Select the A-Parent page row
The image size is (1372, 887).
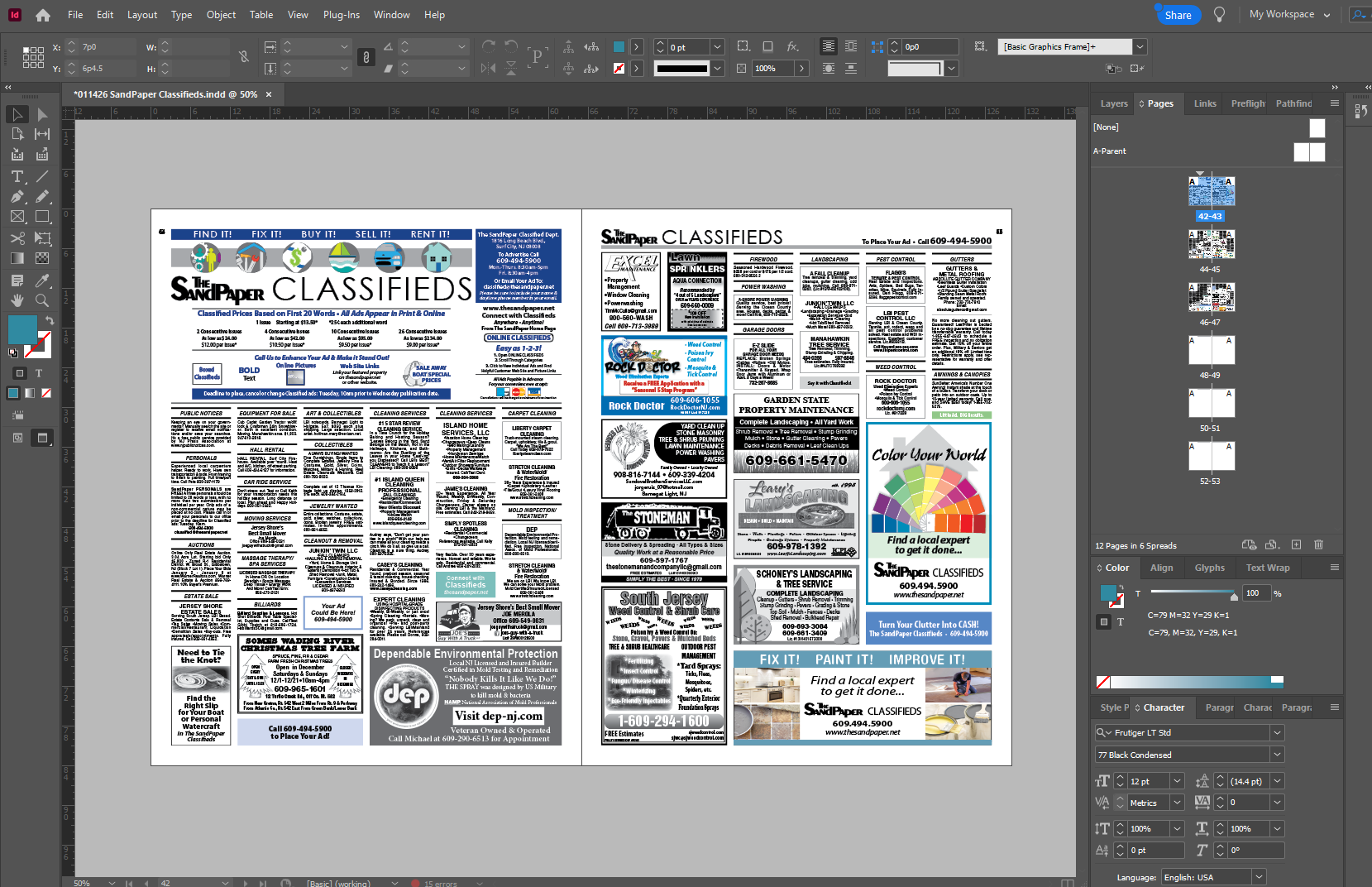[x=1210, y=151]
